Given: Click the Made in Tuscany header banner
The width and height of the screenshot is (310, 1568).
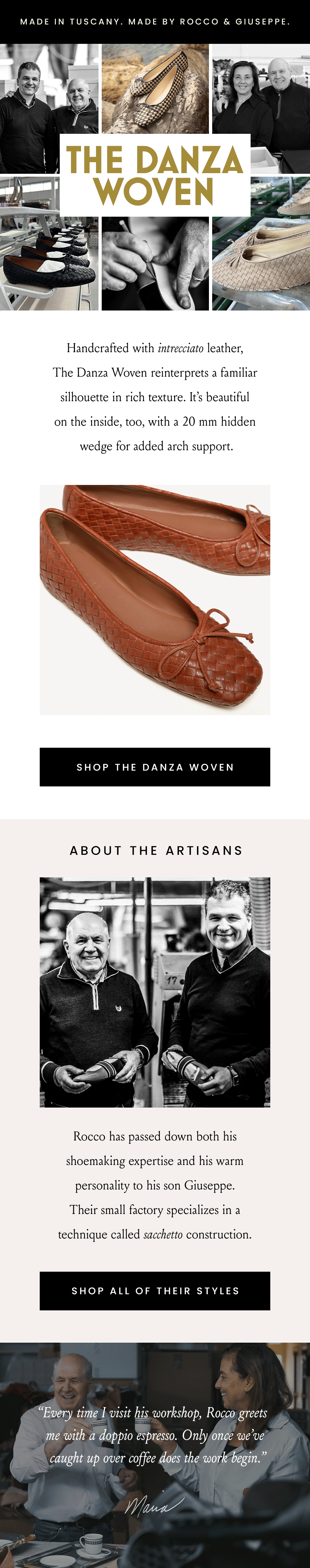Looking at the screenshot, I should 155,21.
